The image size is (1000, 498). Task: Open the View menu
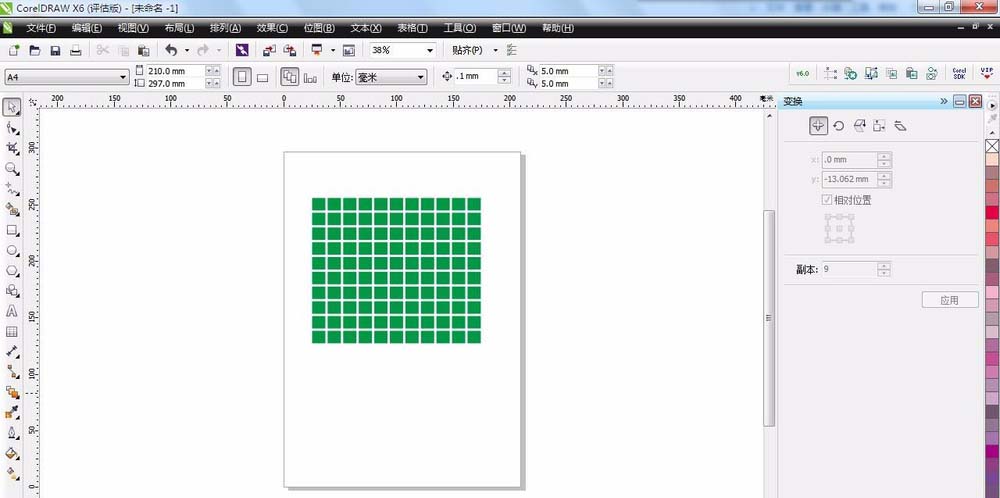tap(133, 28)
